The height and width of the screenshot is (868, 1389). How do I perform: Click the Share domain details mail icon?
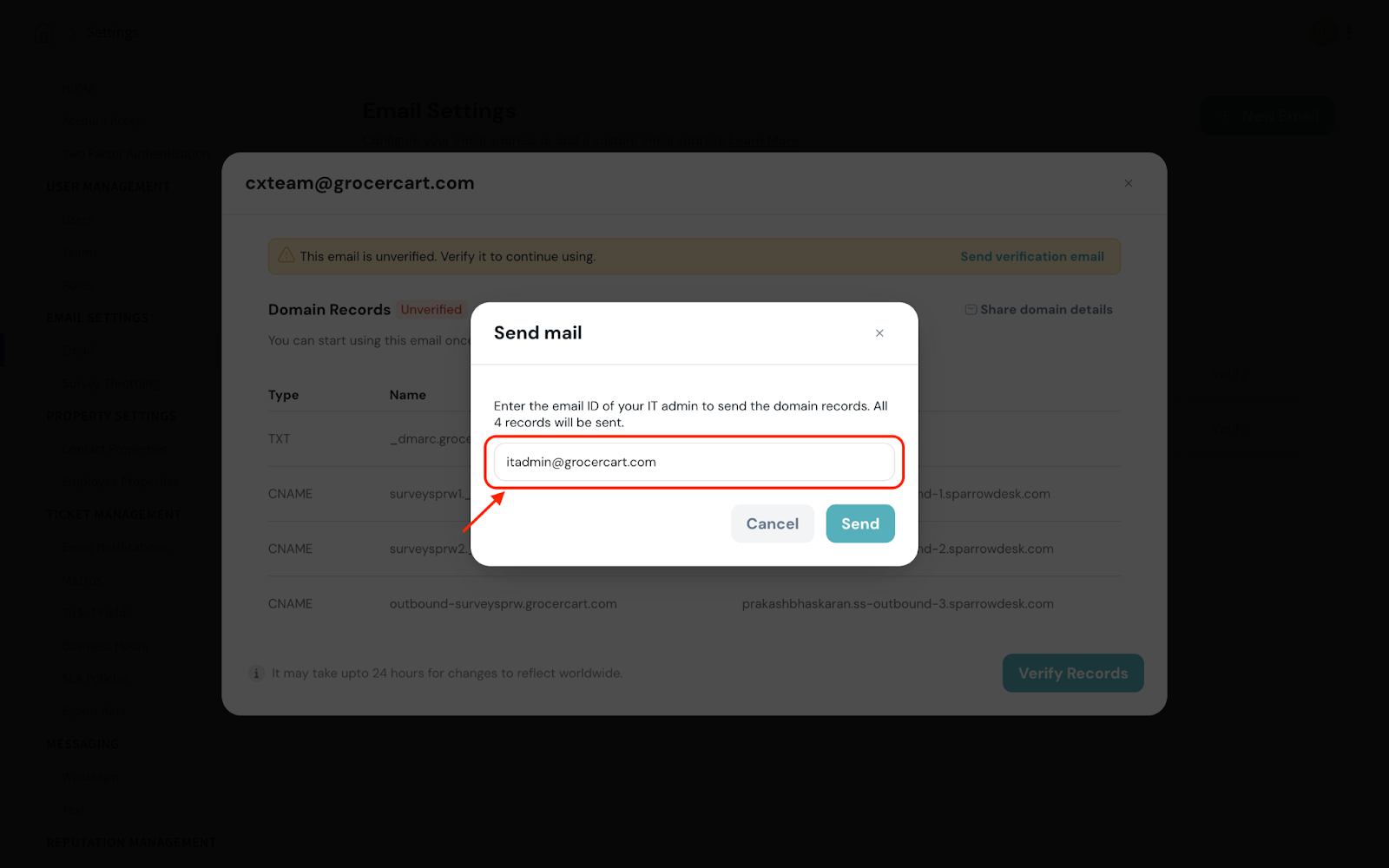click(x=971, y=310)
